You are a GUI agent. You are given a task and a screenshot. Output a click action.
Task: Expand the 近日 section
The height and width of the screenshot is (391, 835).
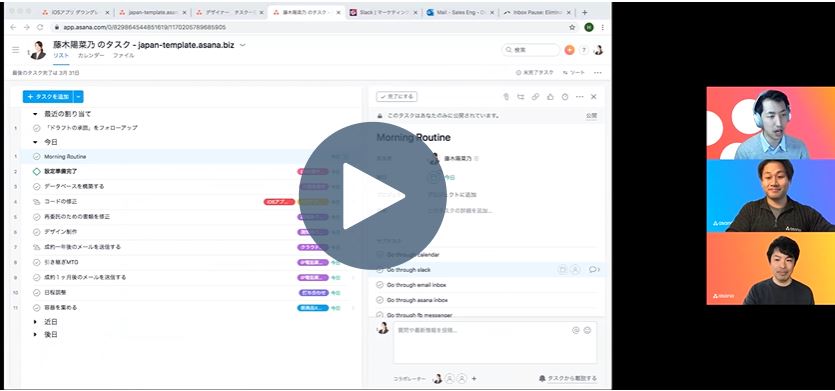coord(35,322)
